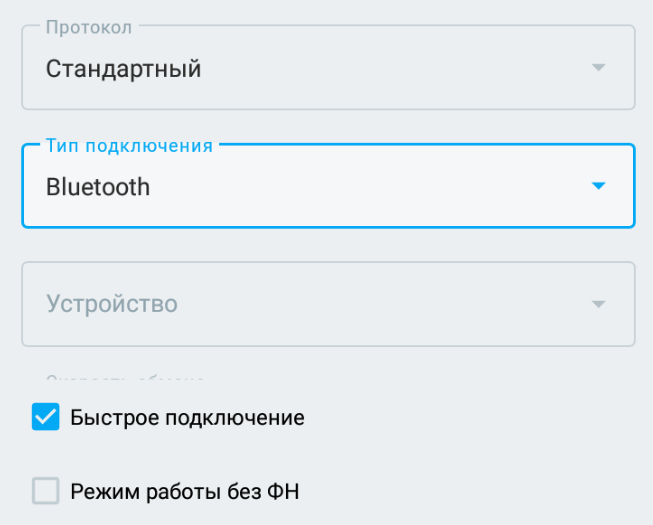The height and width of the screenshot is (525, 653).
Task: Click the partially hidden Скорость обмена label
Action: tap(125, 380)
